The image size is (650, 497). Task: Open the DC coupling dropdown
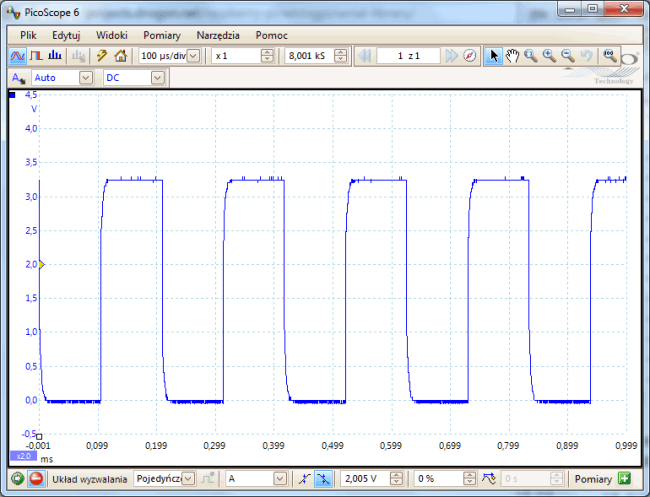pos(156,77)
